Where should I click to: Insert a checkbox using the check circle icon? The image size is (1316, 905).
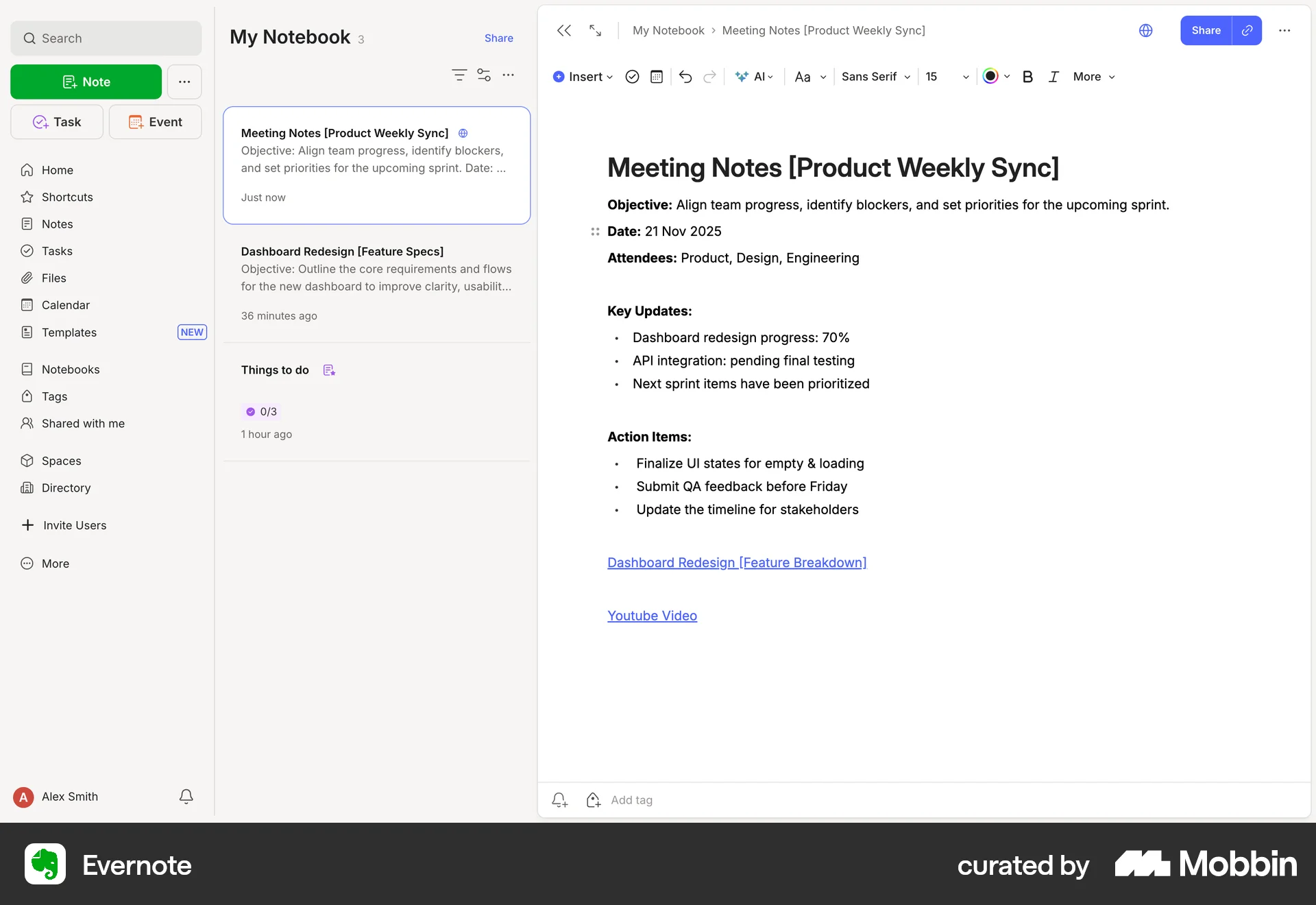632,76
